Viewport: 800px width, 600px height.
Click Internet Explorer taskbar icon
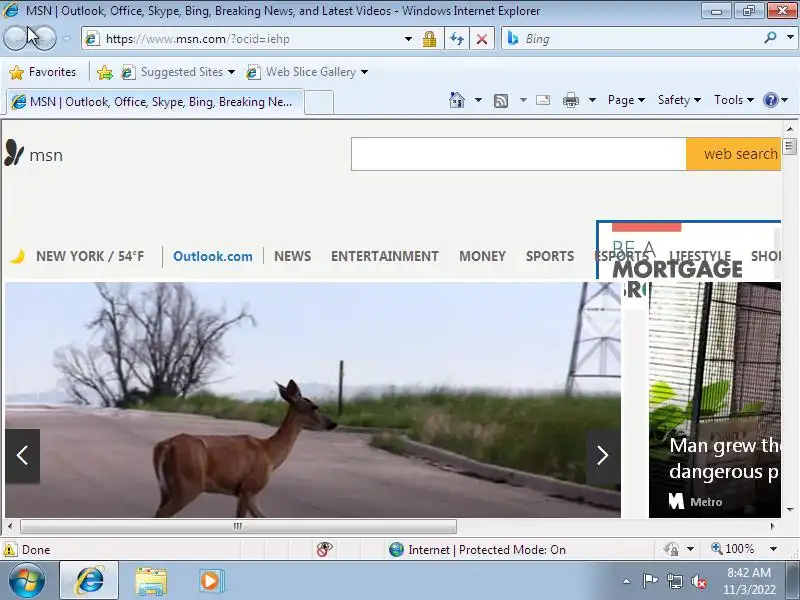[89, 581]
